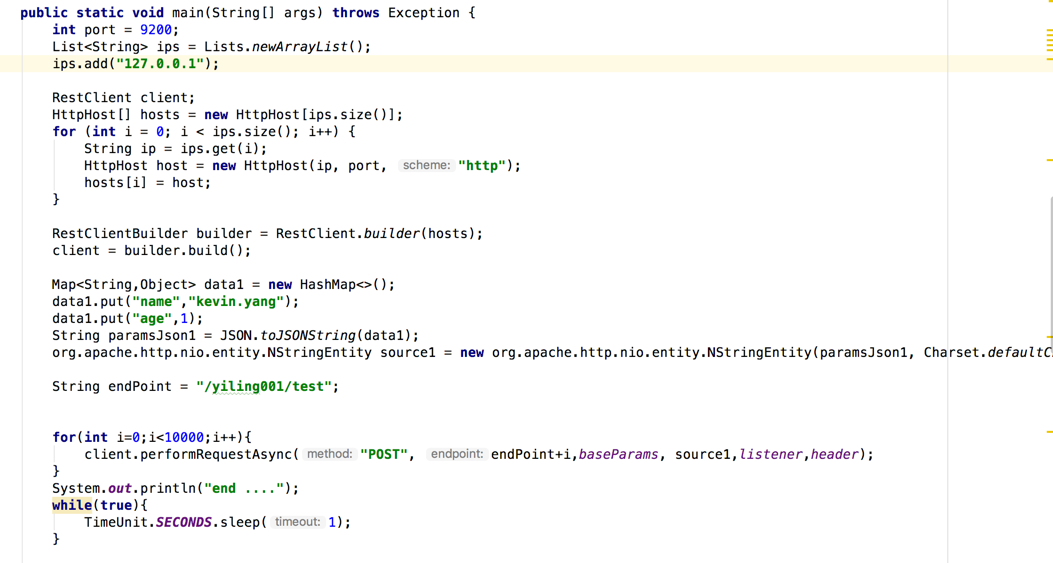Click the "/yiling001/test" string literal
Viewport: 1053px width, 563px height.
click(x=263, y=386)
